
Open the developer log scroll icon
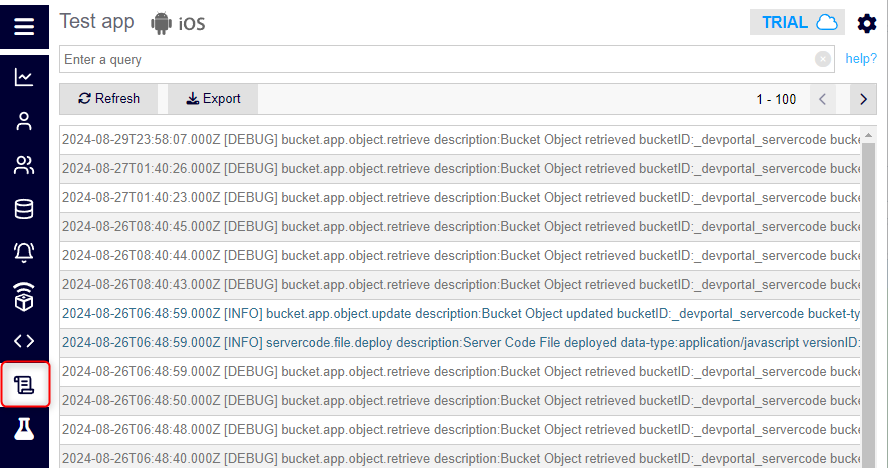[24, 385]
